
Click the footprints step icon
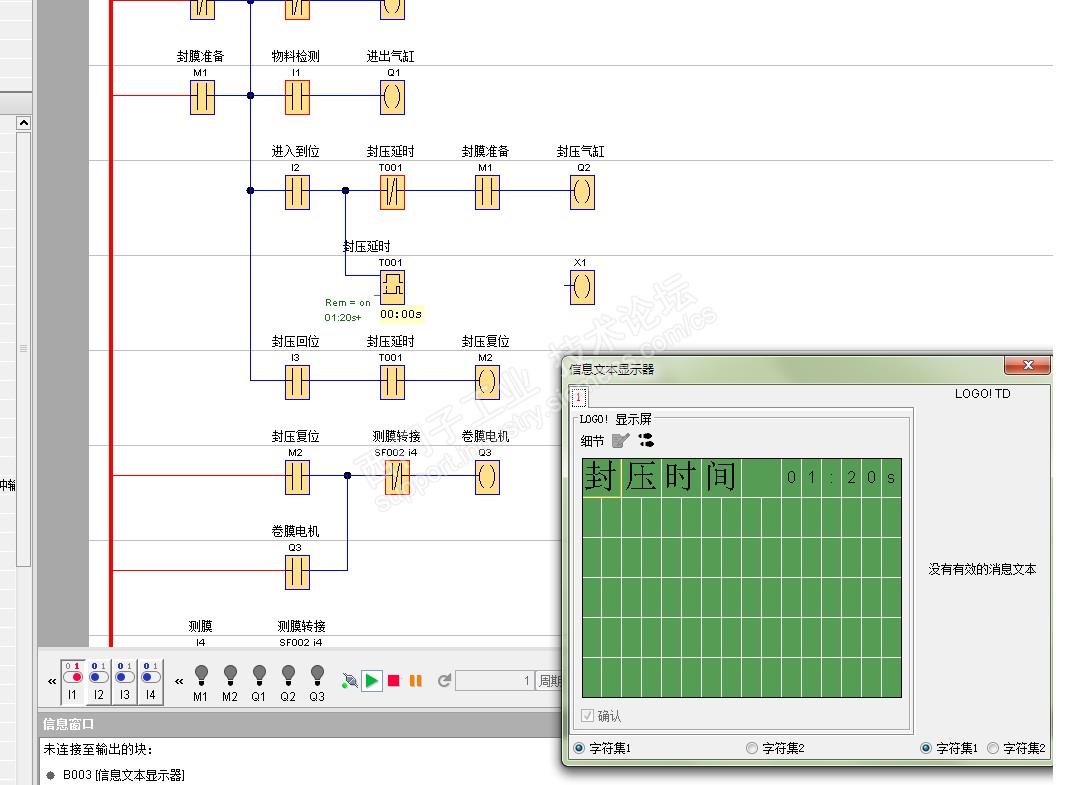(646, 440)
